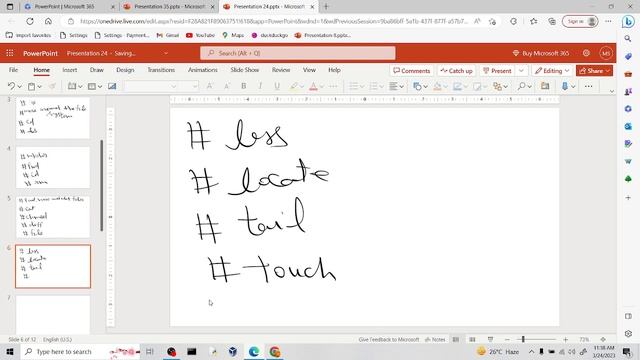Image resolution: width=640 pixels, height=360 pixels.
Task: Click the numbered list icon
Action: coord(373,86)
